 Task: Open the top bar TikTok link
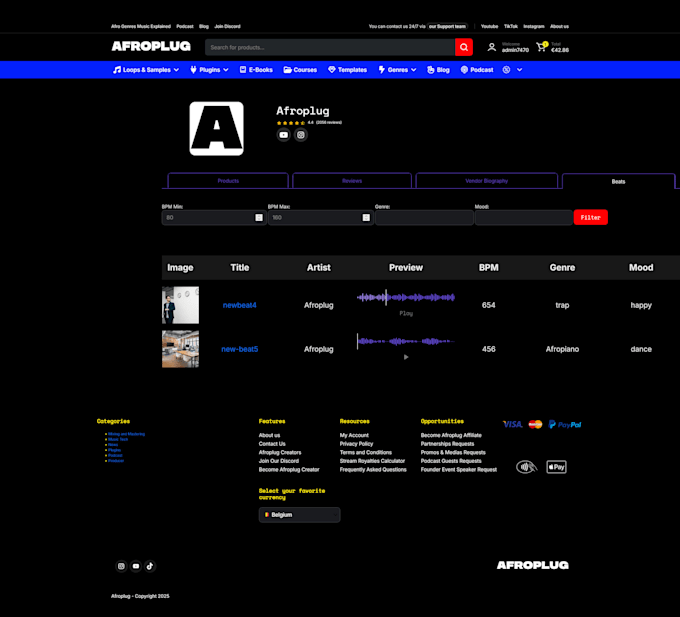[511, 26]
